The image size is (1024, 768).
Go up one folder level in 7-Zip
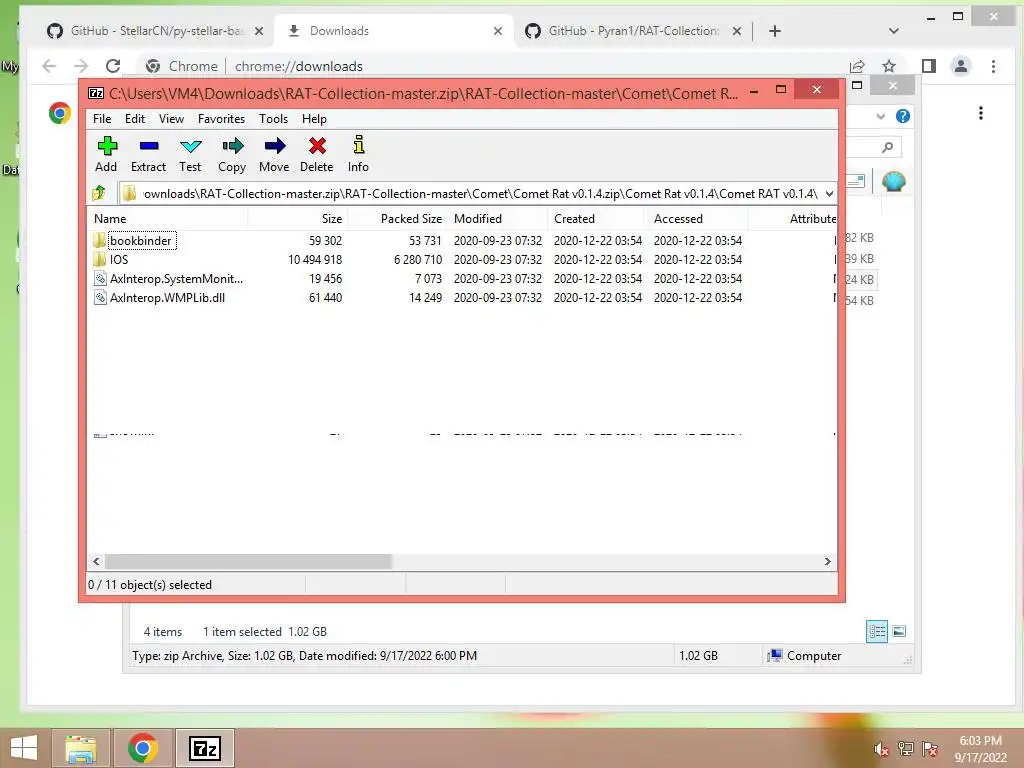tap(99, 193)
